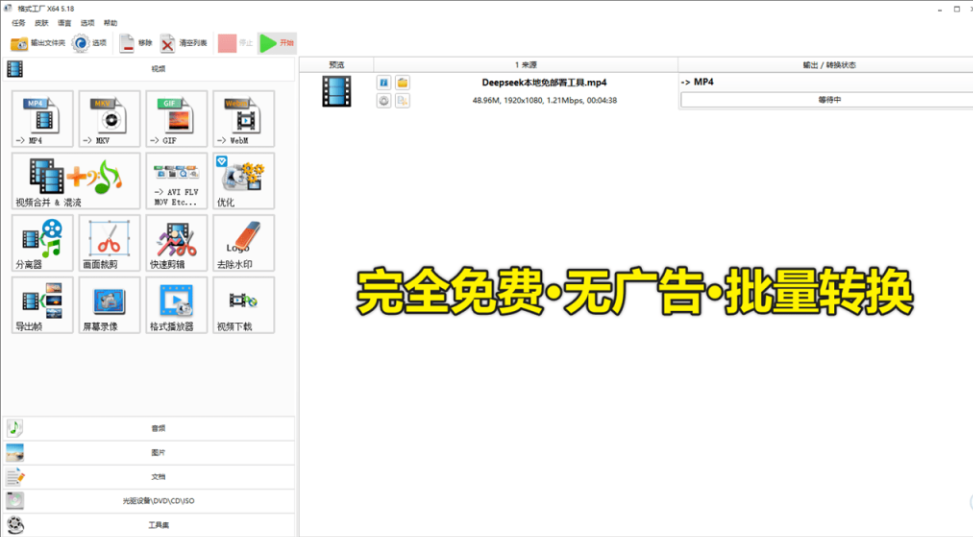
Task: Click the 等待中 waiting progress bar
Action: coord(828,99)
